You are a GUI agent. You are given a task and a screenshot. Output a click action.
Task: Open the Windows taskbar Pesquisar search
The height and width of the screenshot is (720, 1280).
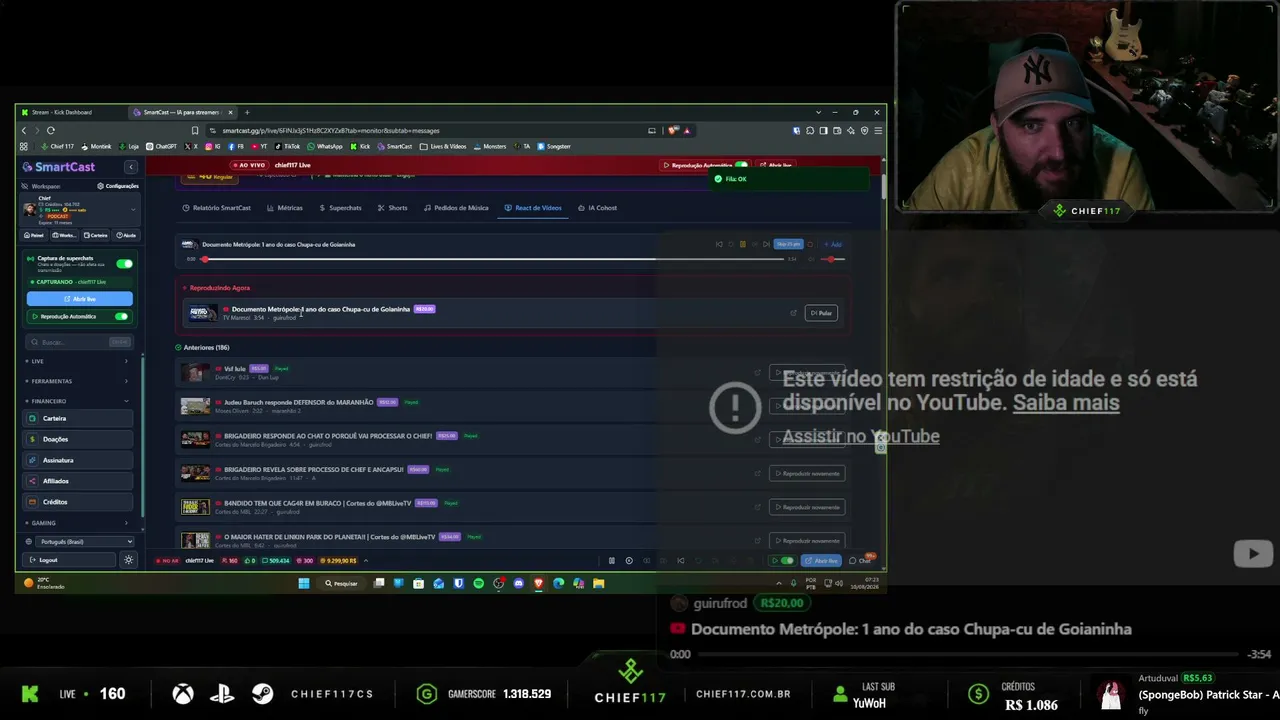click(343, 583)
